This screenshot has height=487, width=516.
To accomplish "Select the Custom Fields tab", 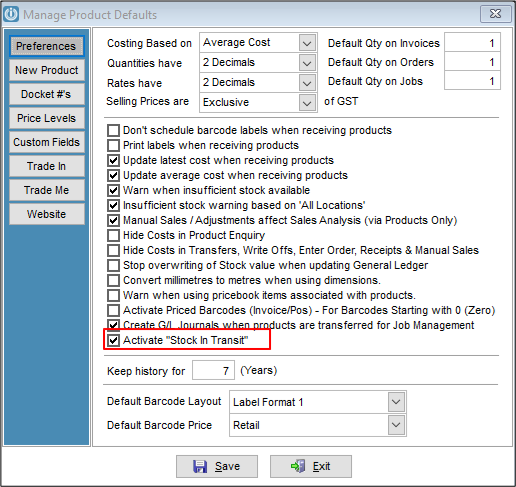I will [x=47, y=142].
